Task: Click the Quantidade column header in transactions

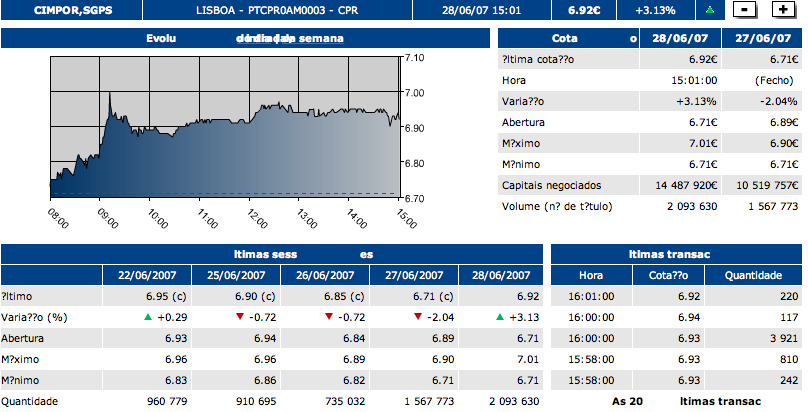Action: point(749,275)
